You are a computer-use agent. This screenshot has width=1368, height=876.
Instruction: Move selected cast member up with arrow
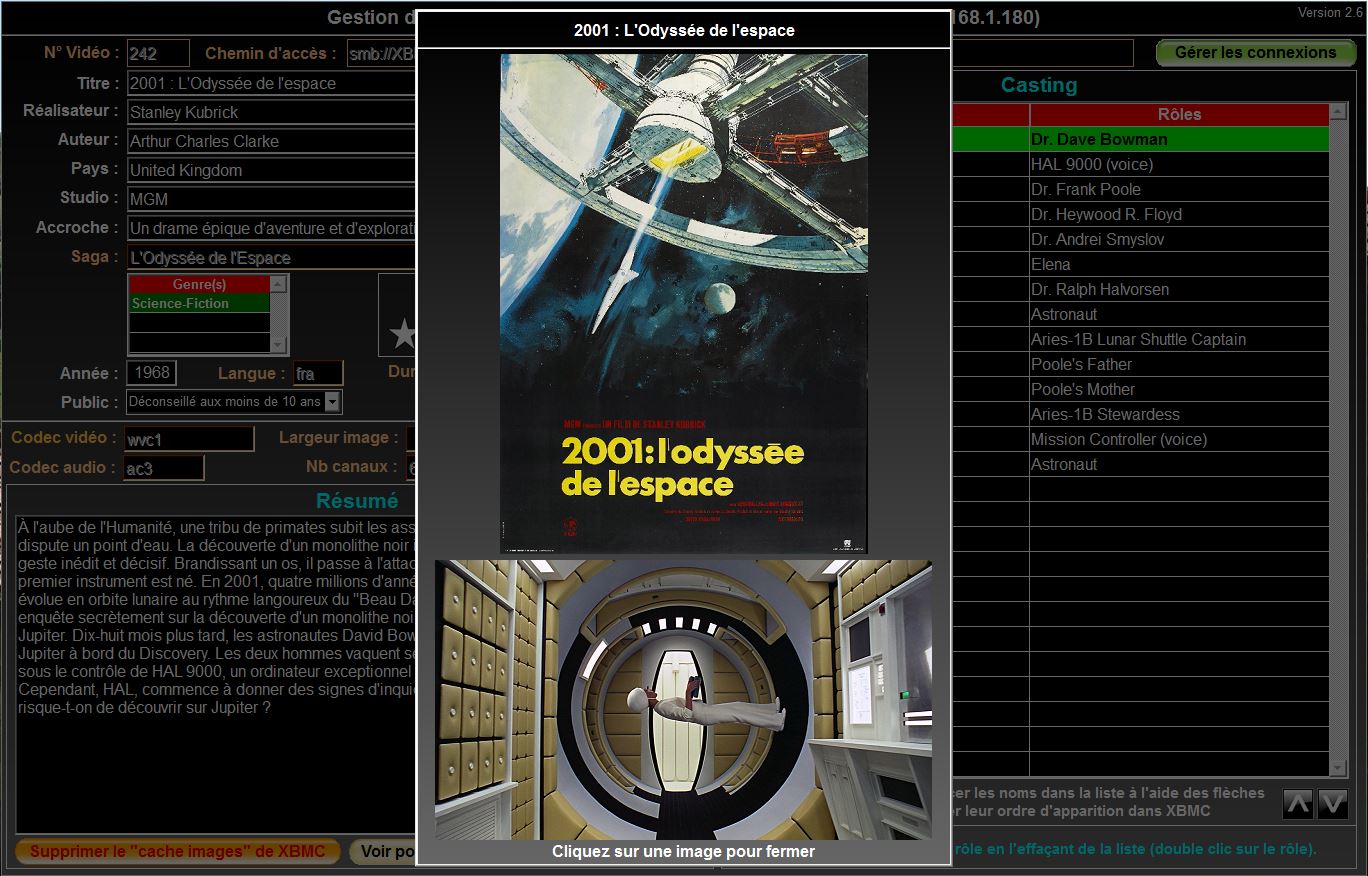point(1298,803)
